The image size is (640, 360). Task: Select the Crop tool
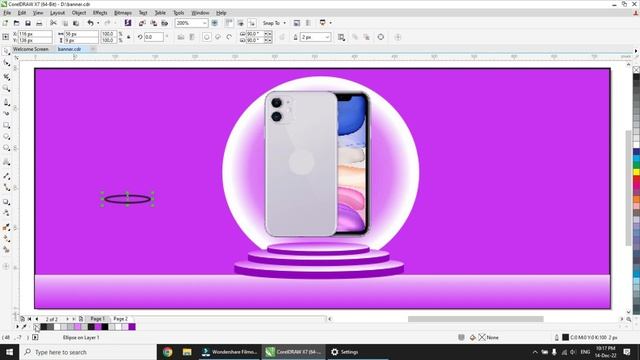6,77
